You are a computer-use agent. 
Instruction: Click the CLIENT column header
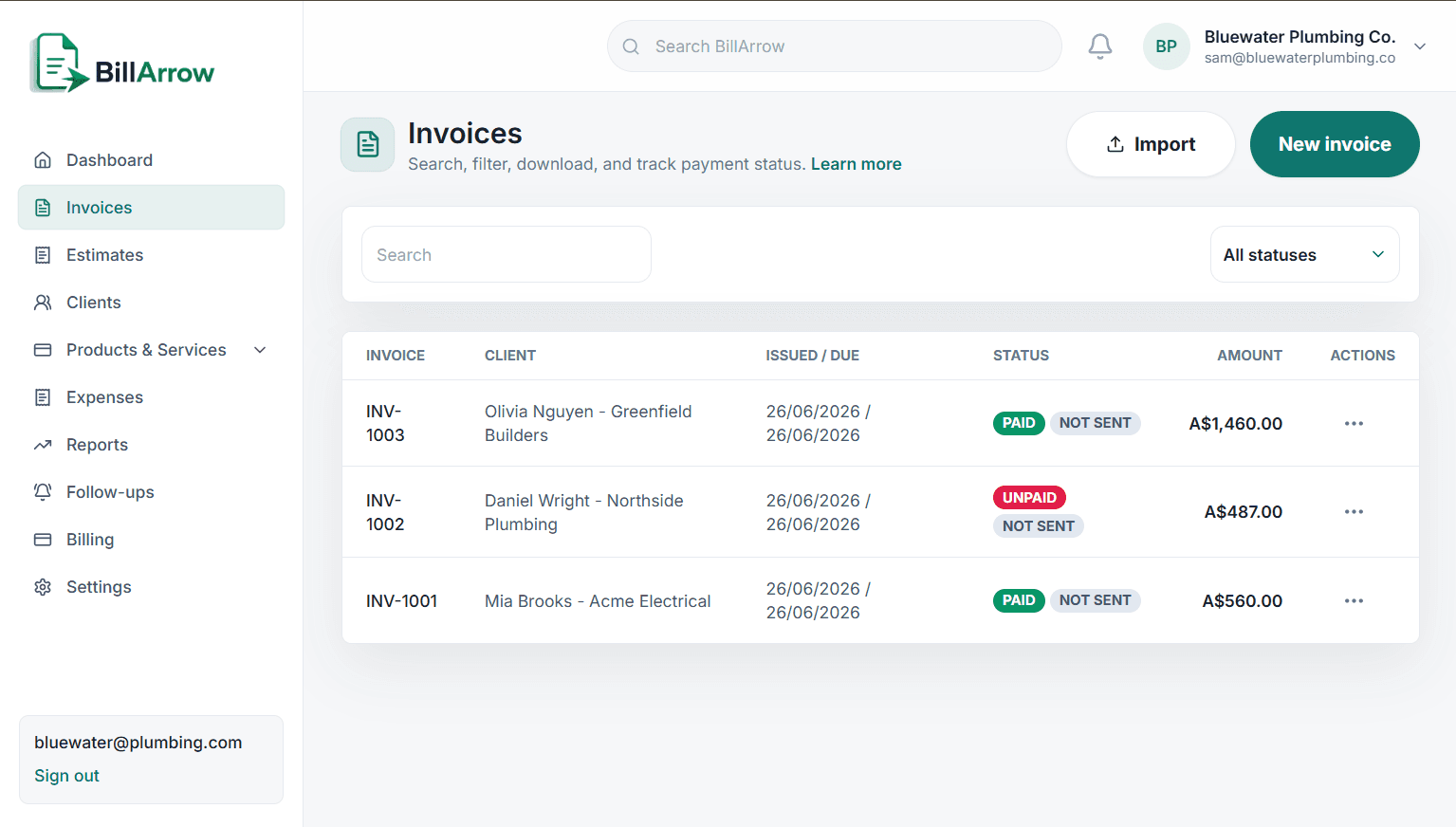510,356
